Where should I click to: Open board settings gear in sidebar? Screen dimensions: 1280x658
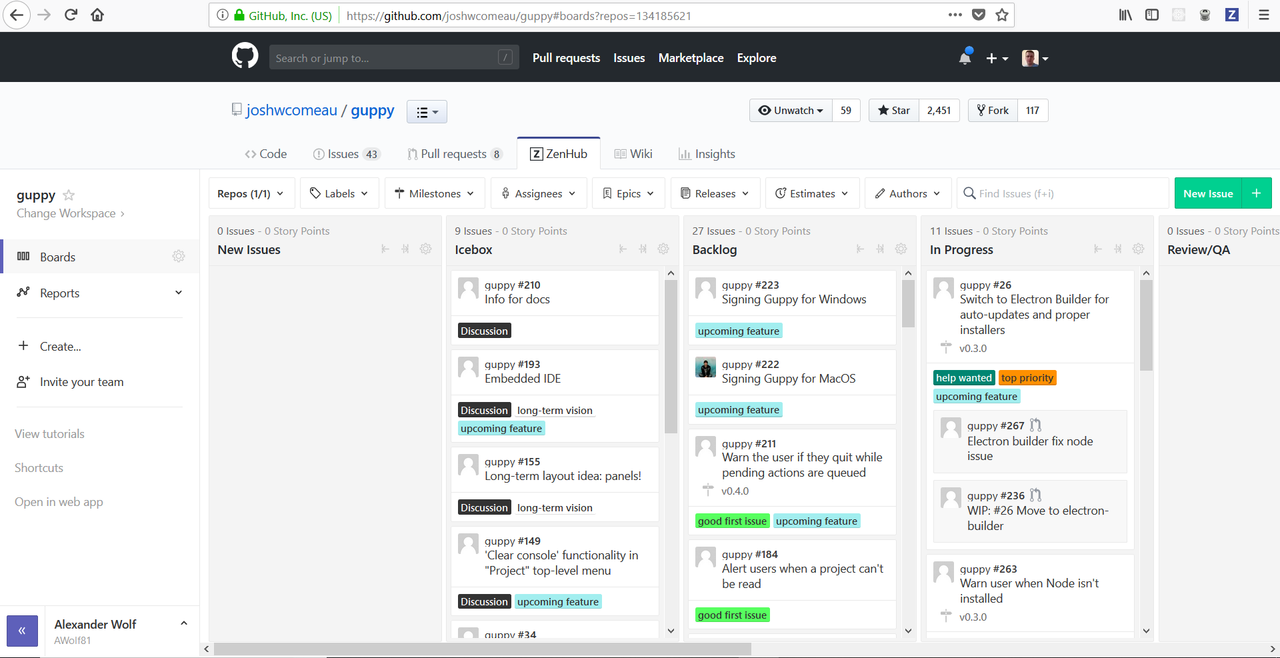click(178, 256)
